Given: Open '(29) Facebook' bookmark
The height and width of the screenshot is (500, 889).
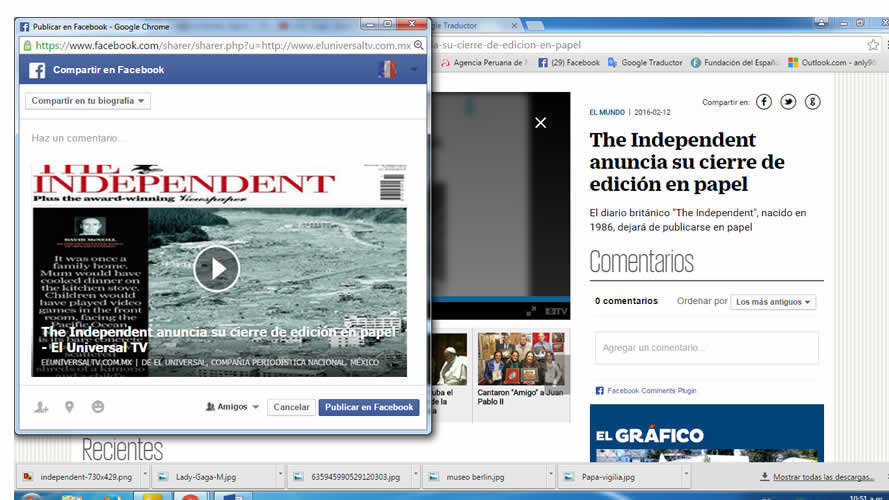Looking at the screenshot, I should [x=569, y=63].
